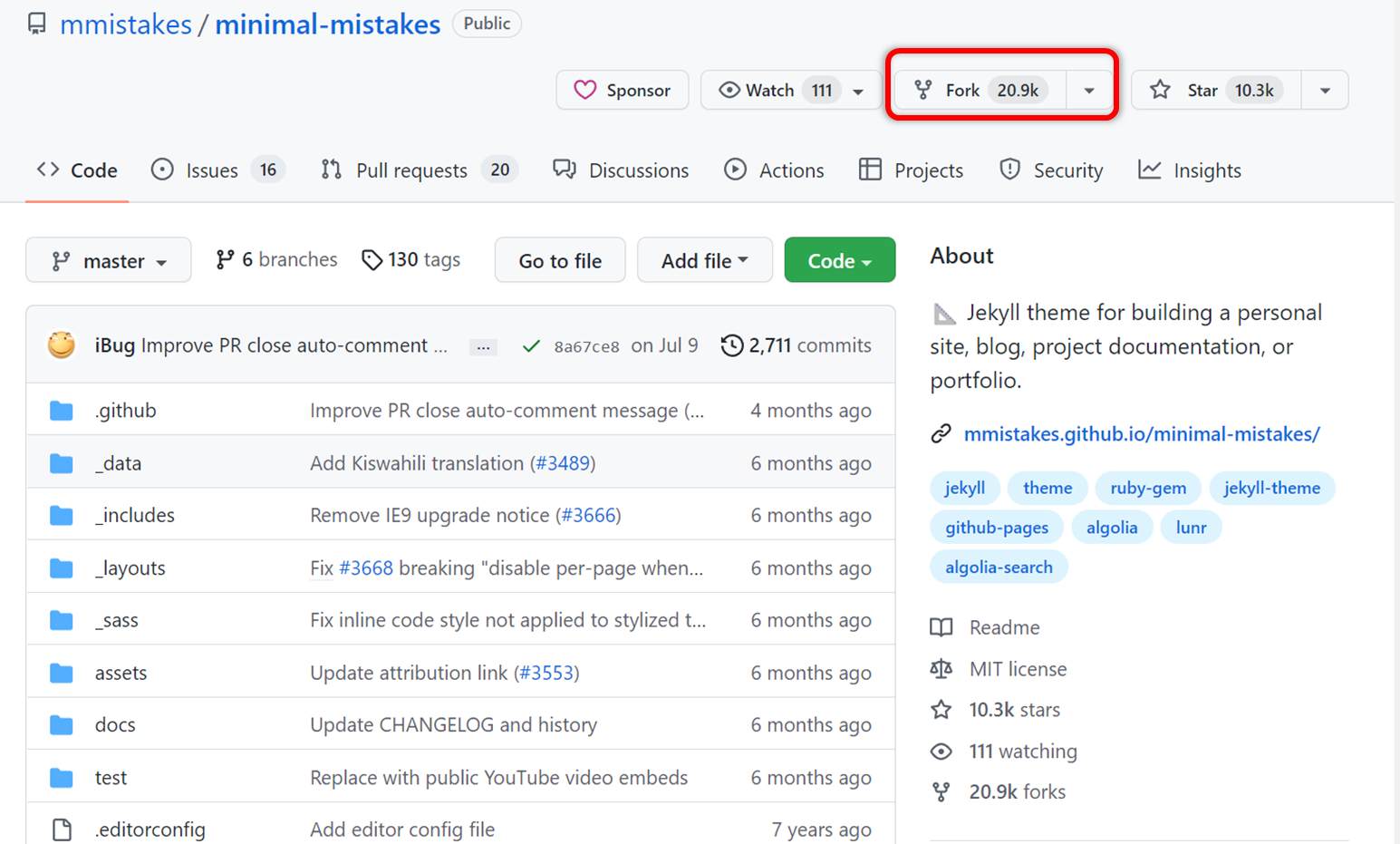Screen dimensions: 1400x844
Task: Open pull request link #3666
Action: point(588,515)
